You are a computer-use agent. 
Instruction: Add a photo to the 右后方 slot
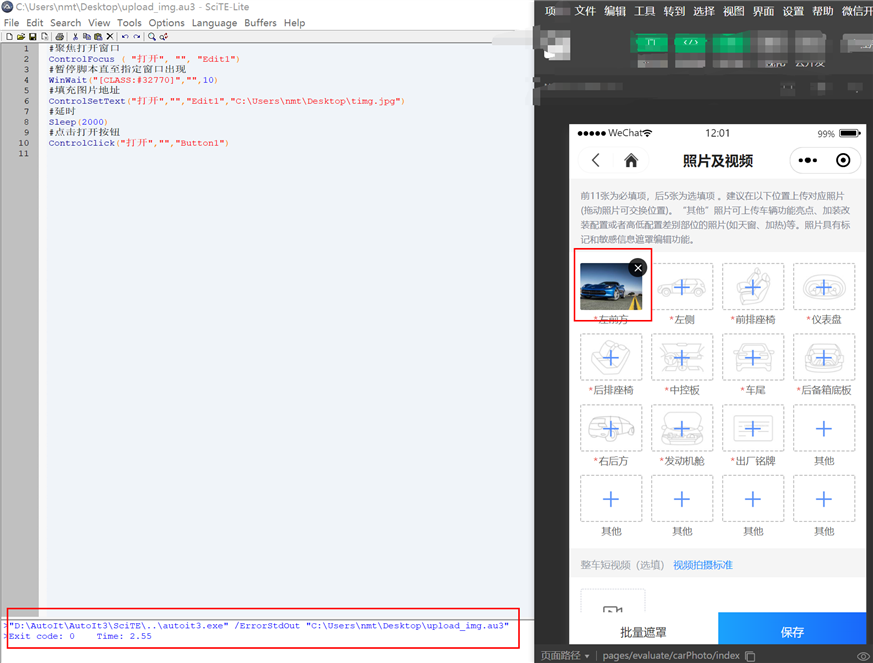(x=611, y=428)
